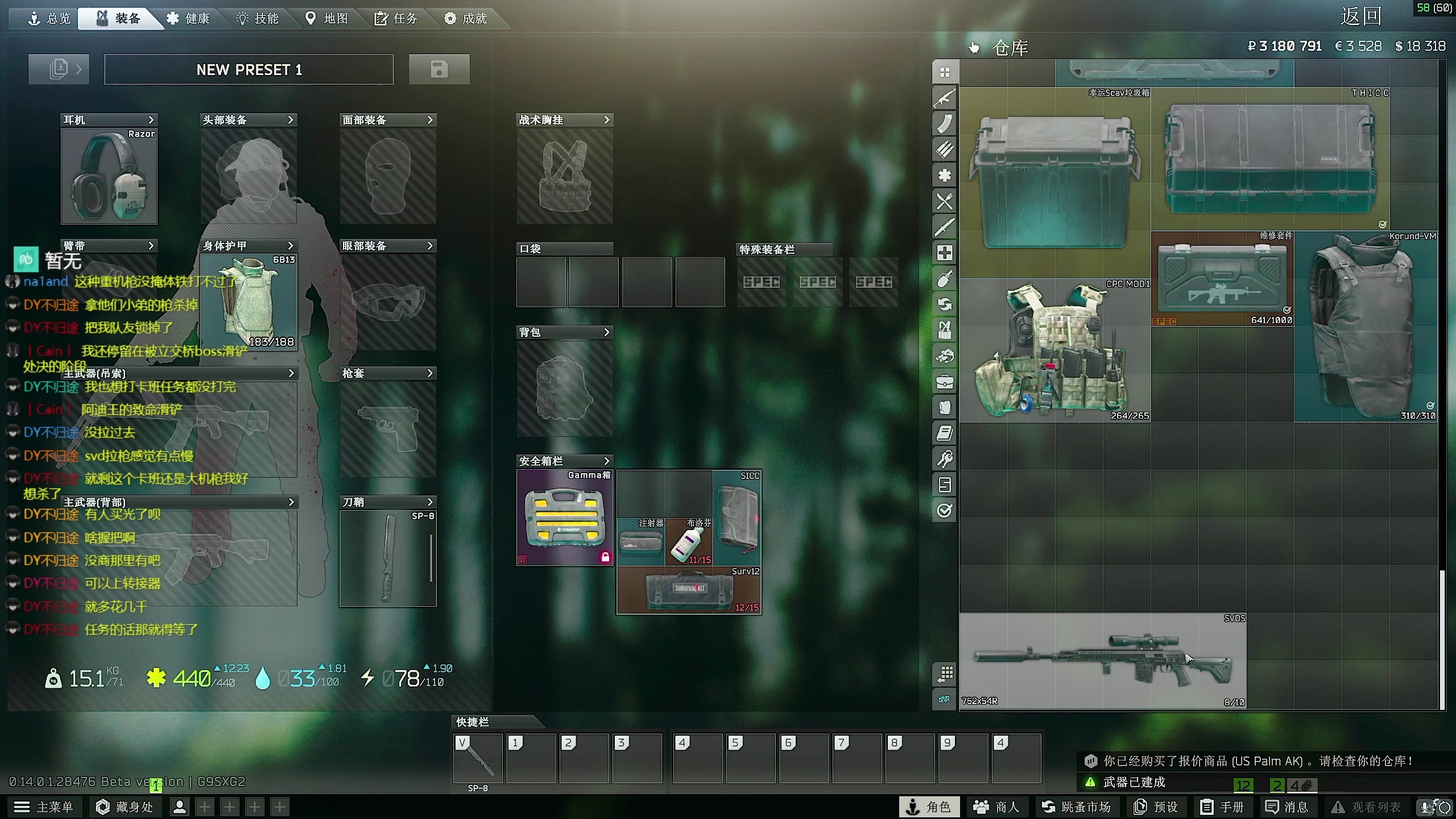The width and height of the screenshot is (1456, 819).
Task: Select the 维修套件 repair kit
Action: 1222,278
